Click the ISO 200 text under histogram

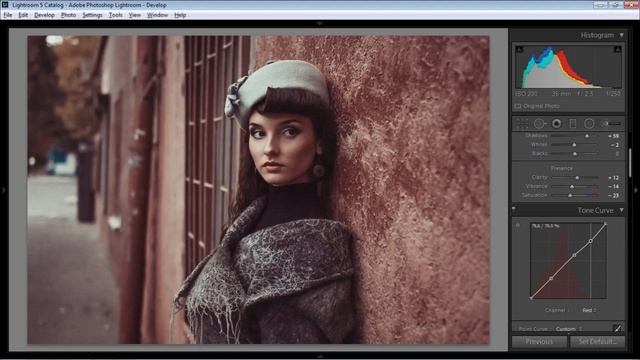[527, 94]
